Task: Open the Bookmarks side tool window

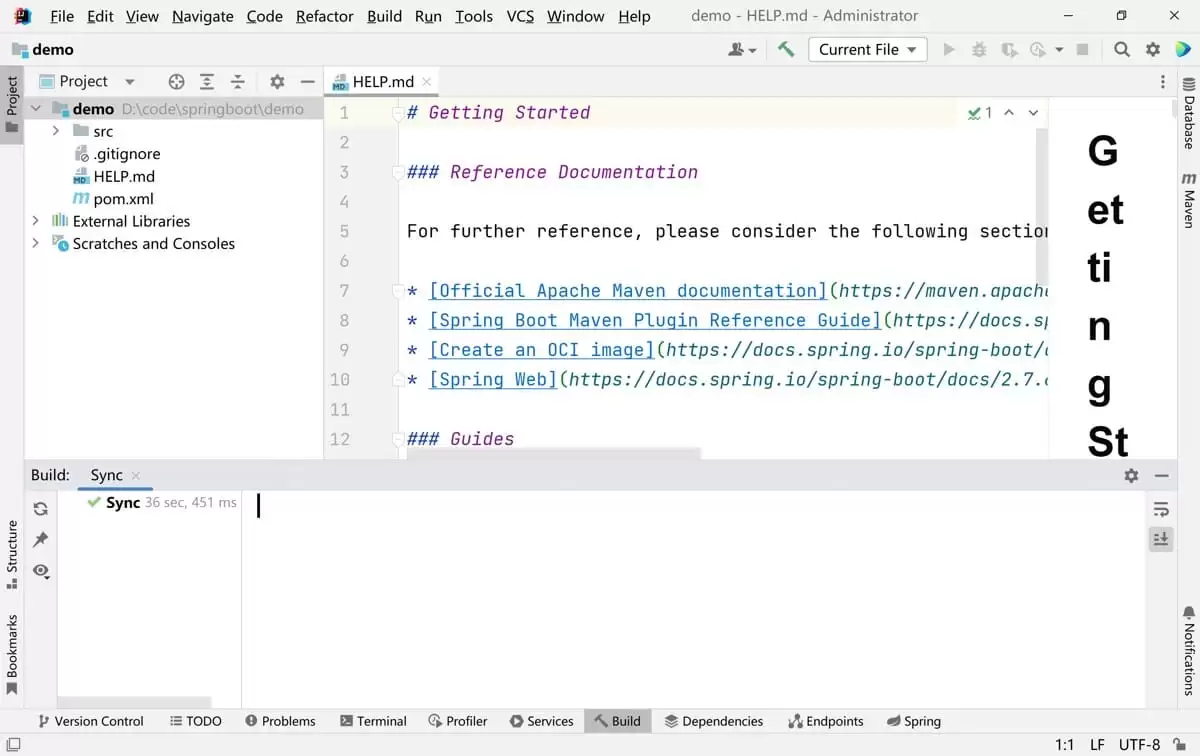Action: pos(12,653)
